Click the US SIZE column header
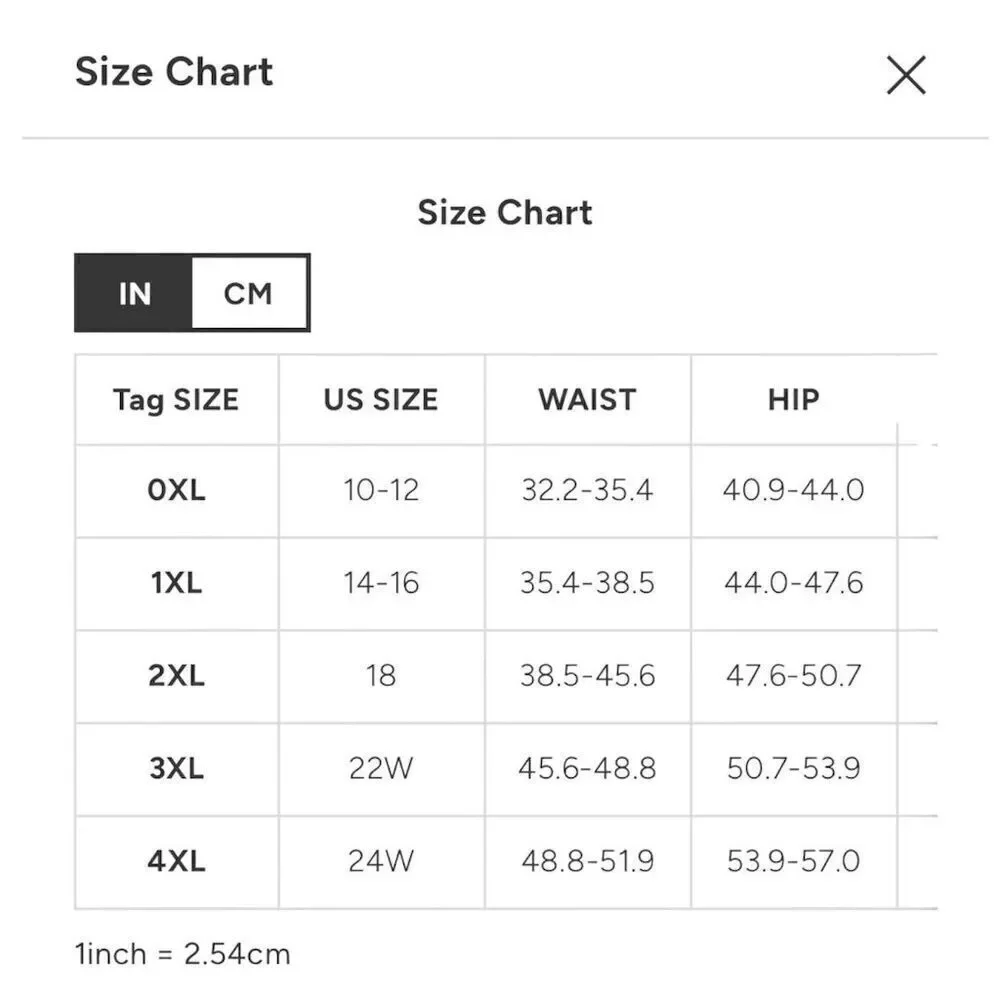 [x=381, y=400]
